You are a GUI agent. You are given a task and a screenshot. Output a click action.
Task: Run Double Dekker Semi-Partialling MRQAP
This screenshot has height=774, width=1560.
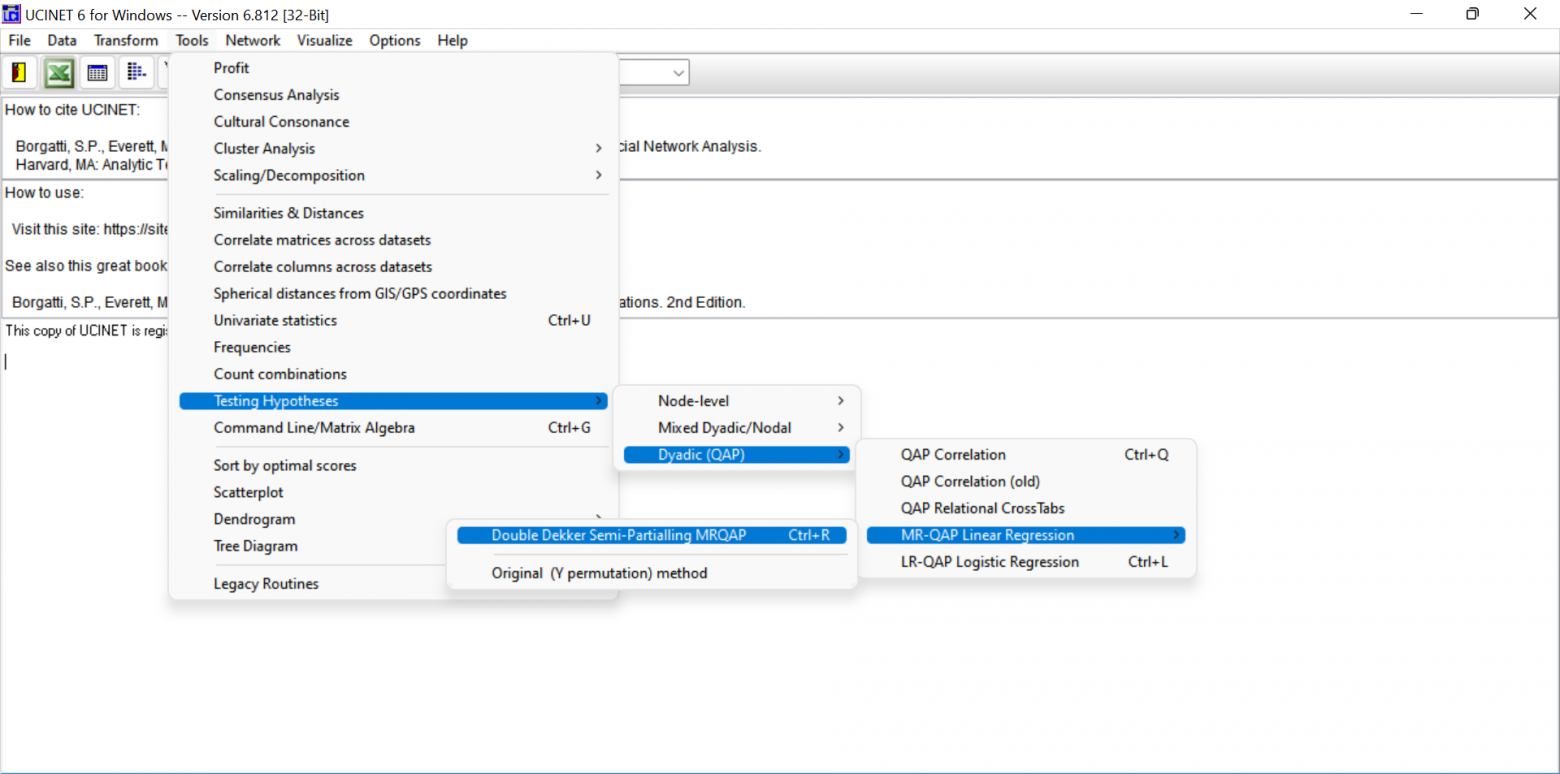[652, 536]
